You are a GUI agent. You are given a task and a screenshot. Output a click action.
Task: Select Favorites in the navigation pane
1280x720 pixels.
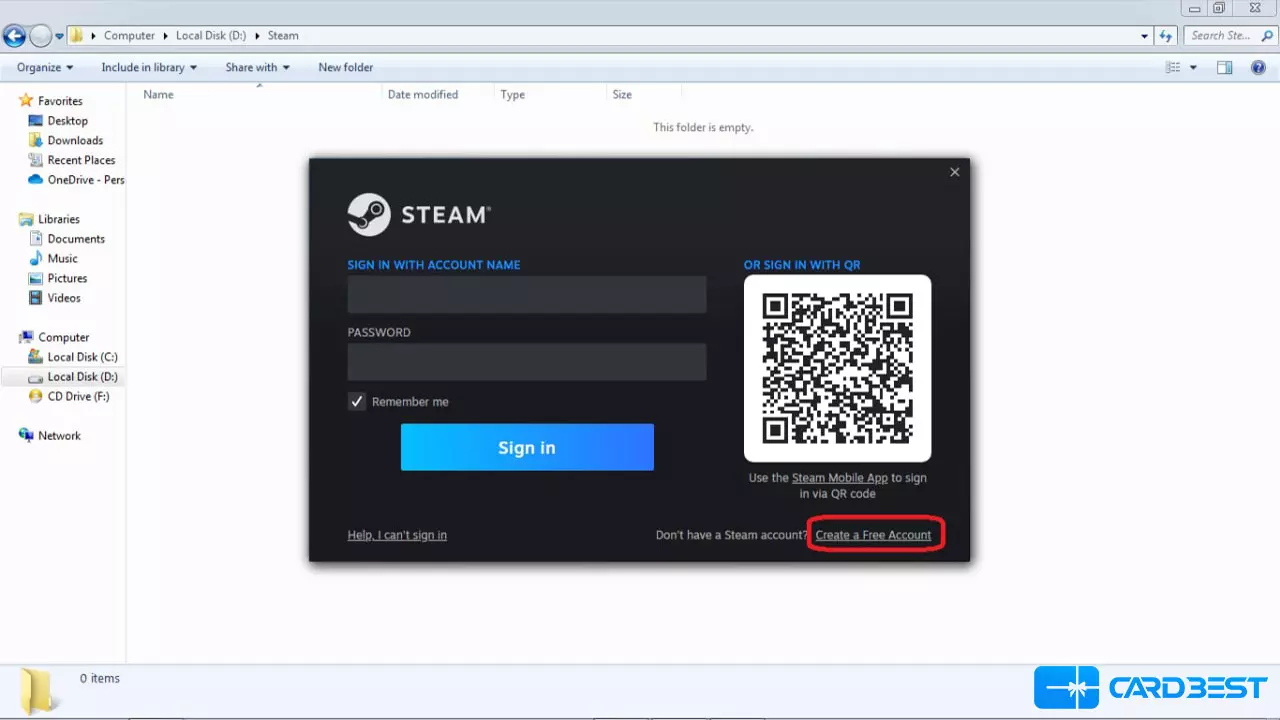click(x=60, y=101)
